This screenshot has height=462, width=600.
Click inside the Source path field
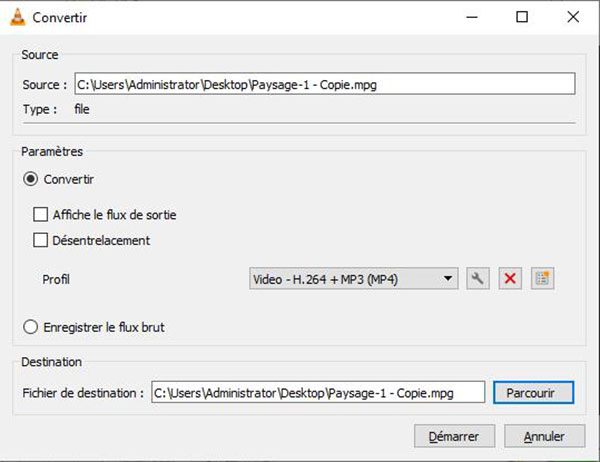coord(324,84)
